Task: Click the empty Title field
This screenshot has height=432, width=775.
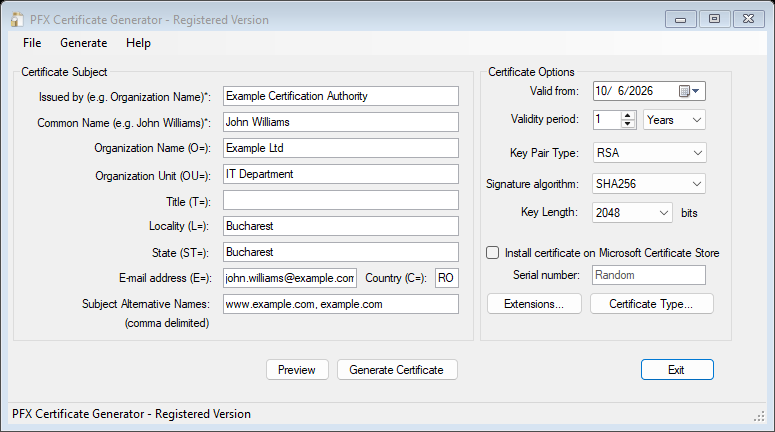Action: coord(341,200)
